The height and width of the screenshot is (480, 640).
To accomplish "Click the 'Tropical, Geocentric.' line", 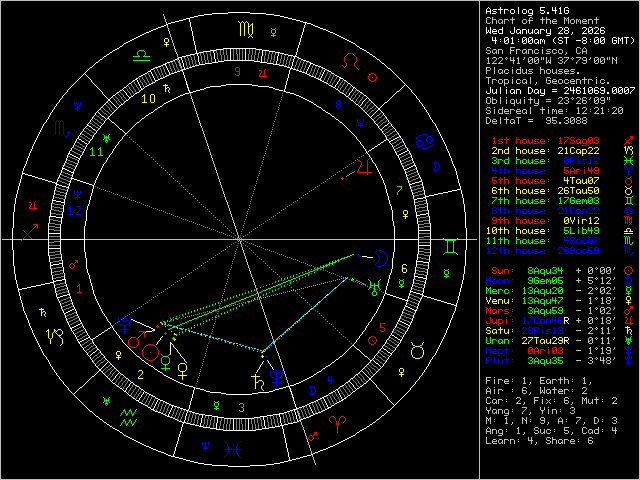I will 548,81.
